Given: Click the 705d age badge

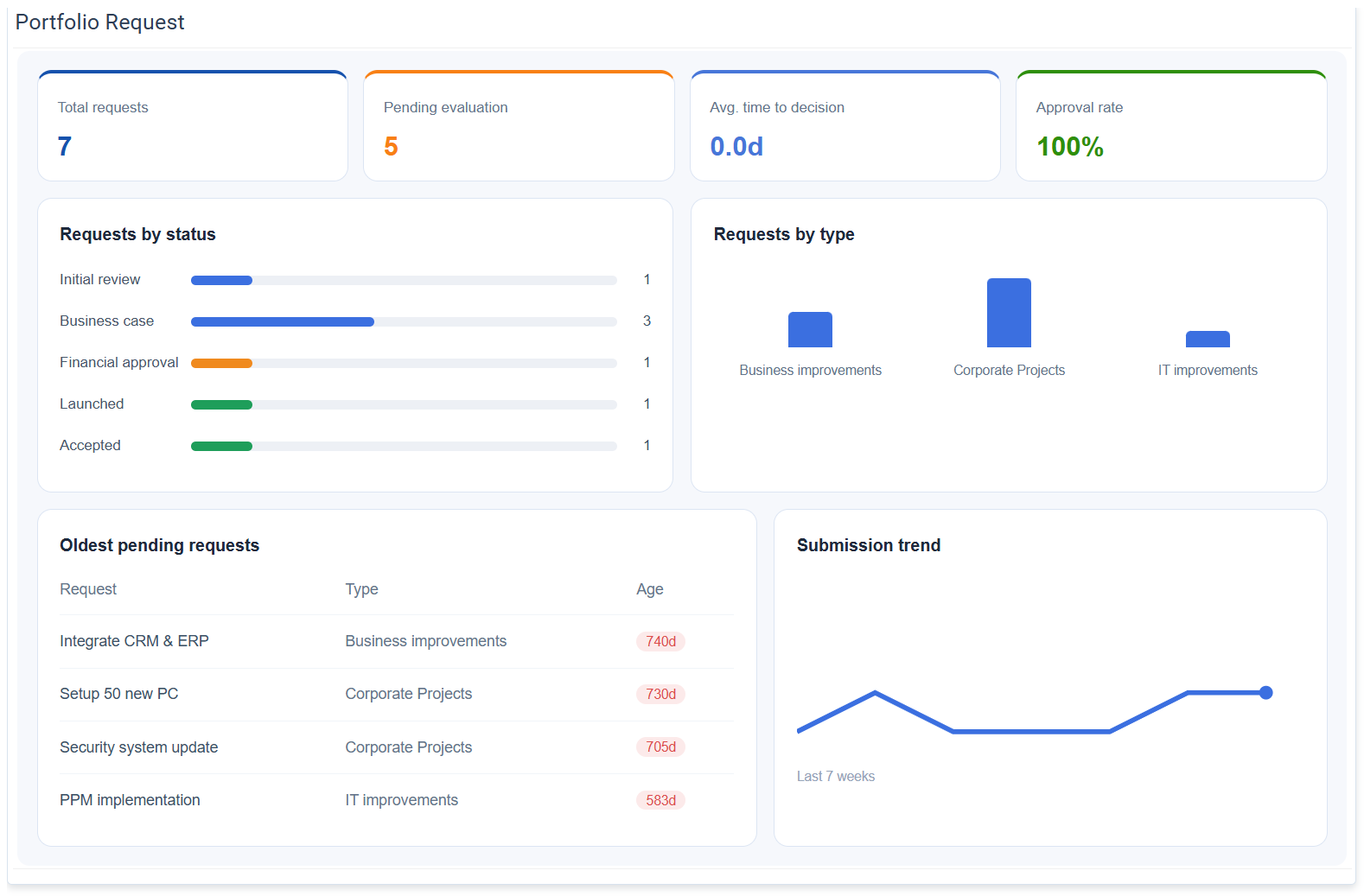Looking at the screenshot, I should point(660,747).
